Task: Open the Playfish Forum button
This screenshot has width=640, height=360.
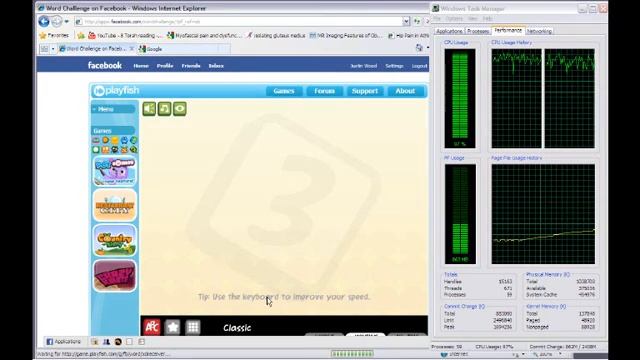Action: (x=324, y=91)
